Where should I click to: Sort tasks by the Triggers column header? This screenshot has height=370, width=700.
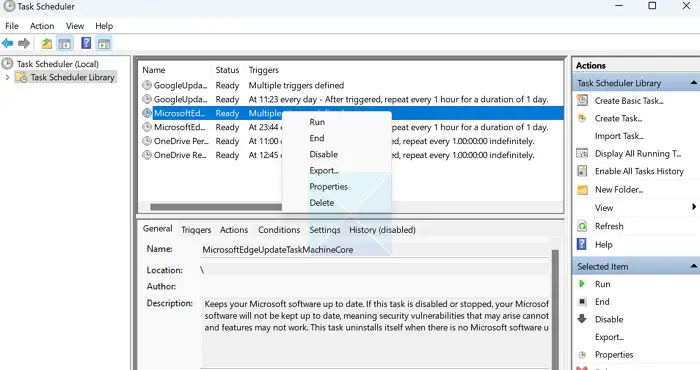click(x=263, y=70)
